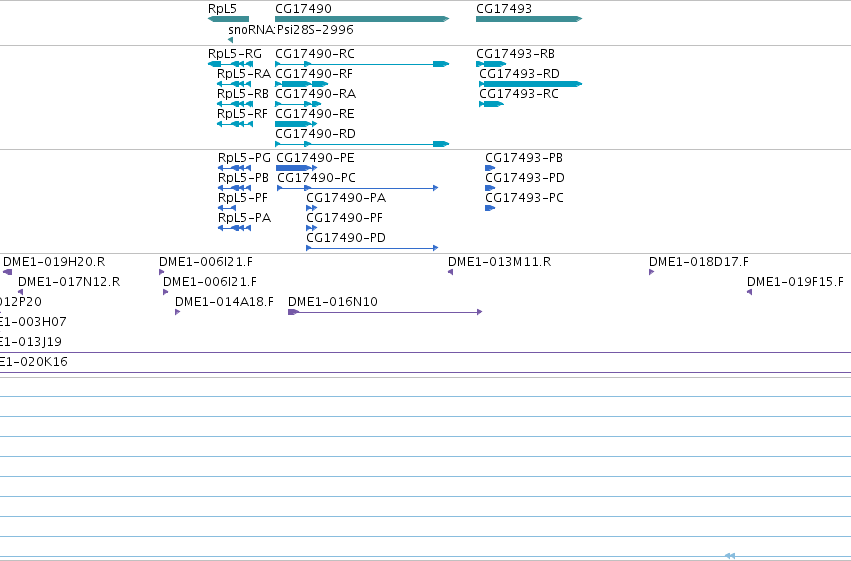Image resolution: width=851 pixels, height=561 pixels.
Task: Select clone end DME1-014A18.F
Action: 224,302
